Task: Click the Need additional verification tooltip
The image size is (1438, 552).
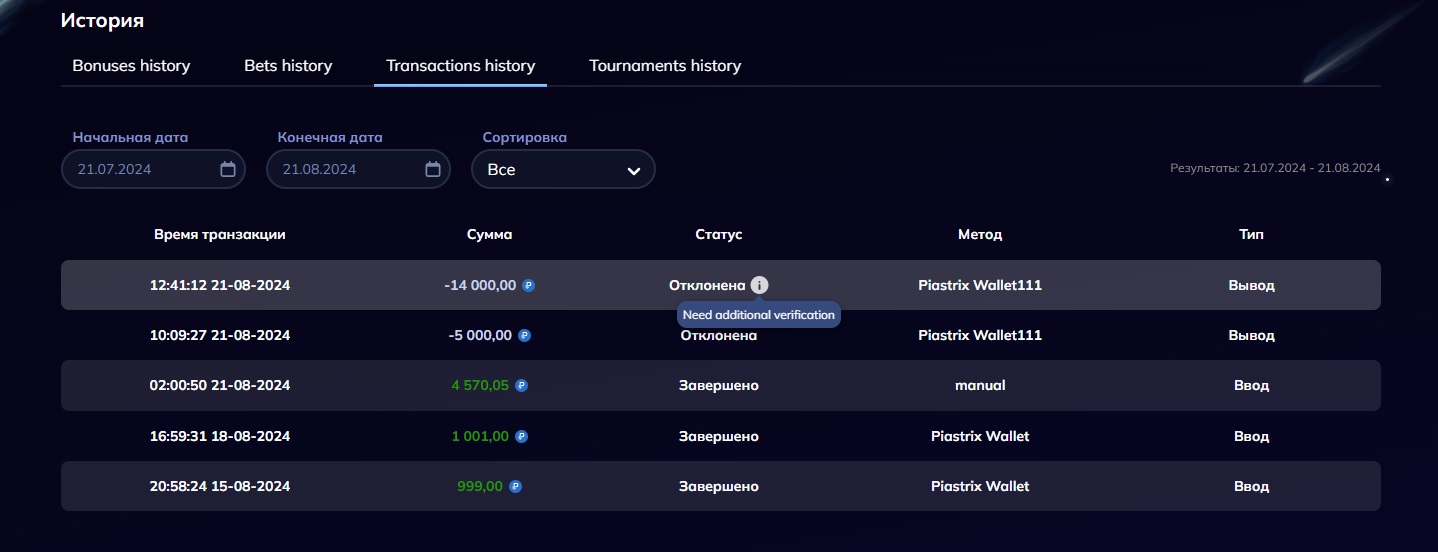Action: click(x=758, y=315)
